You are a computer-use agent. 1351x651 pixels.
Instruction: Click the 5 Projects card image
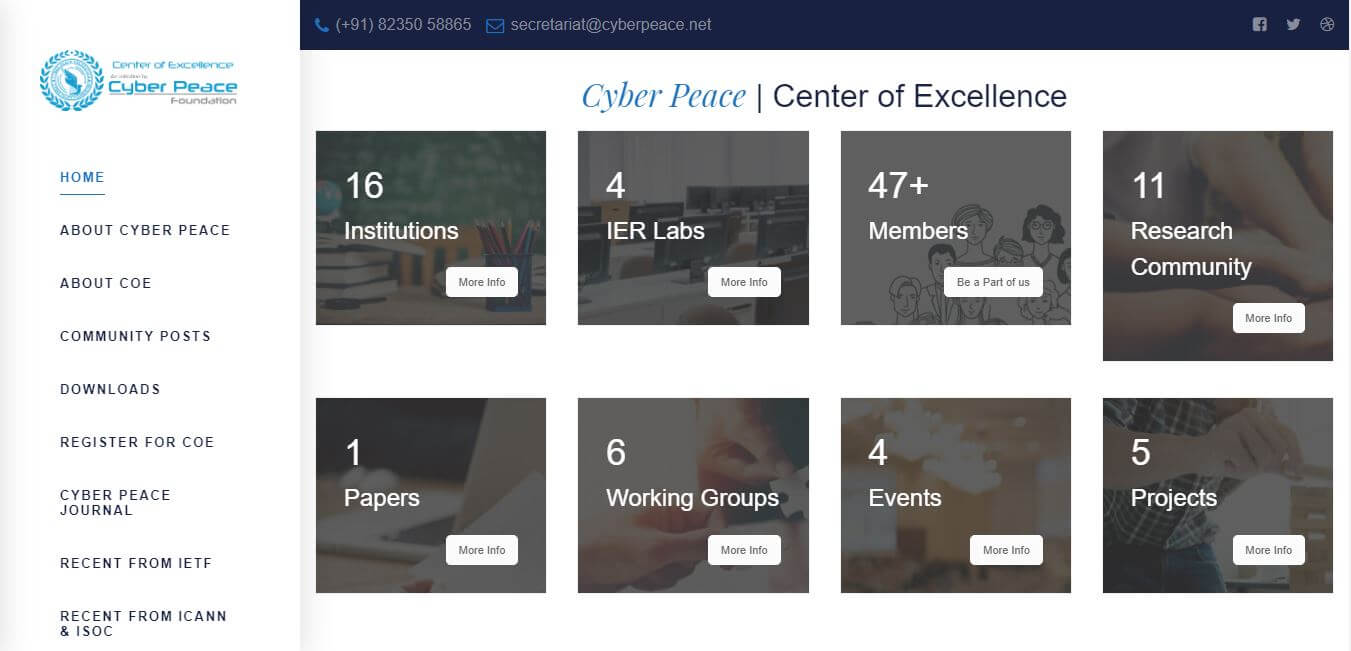click(x=1218, y=496)
